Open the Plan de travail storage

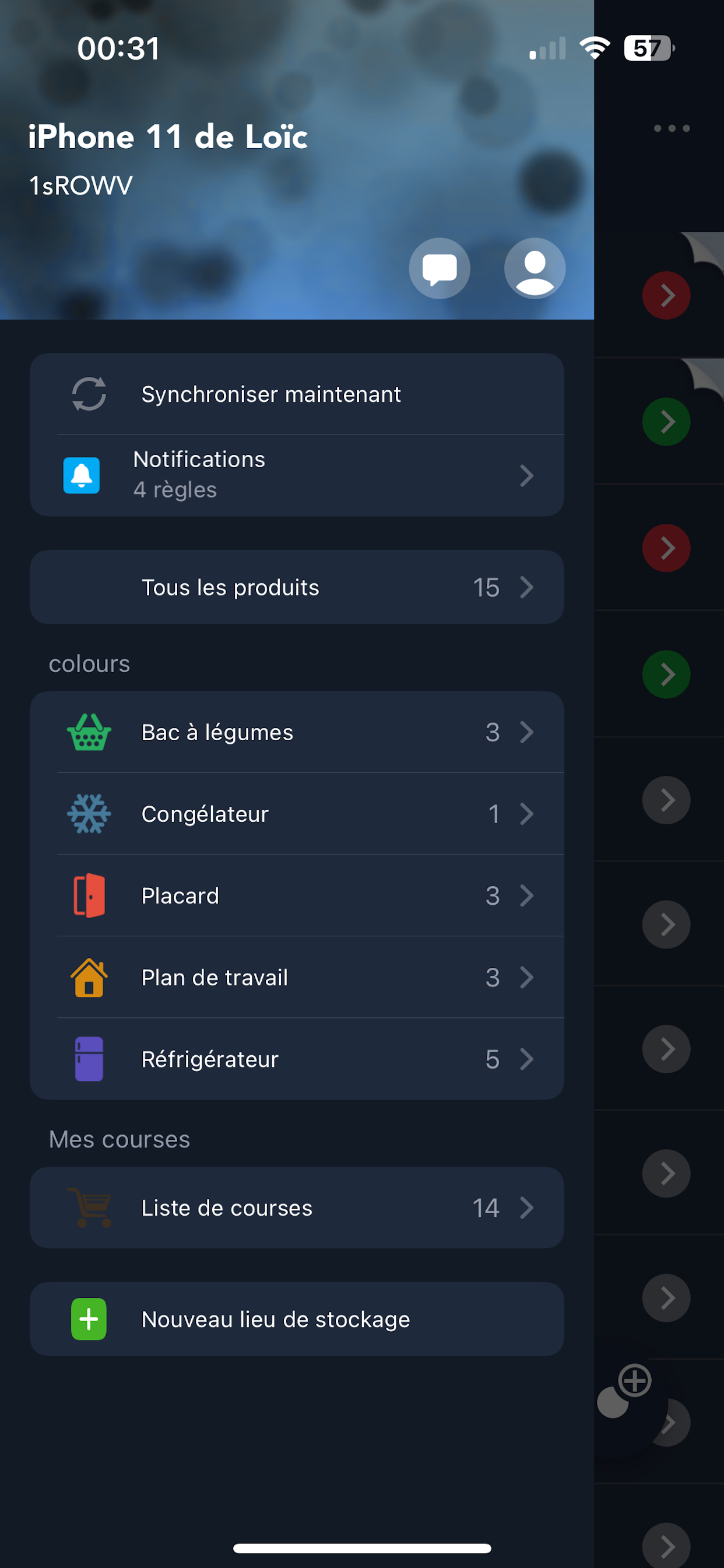pos(214,978)
